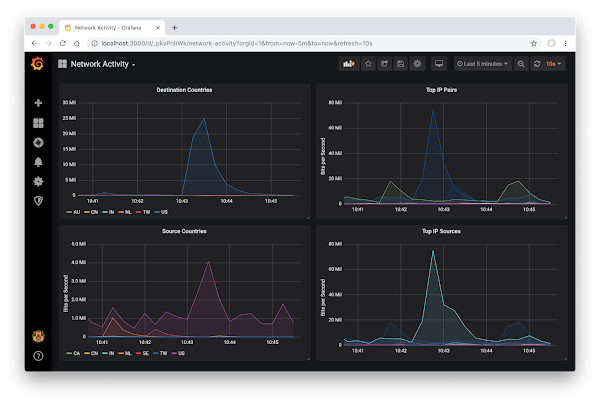Open the Configuration gear in left sidebar

click(x=38, y=181)
